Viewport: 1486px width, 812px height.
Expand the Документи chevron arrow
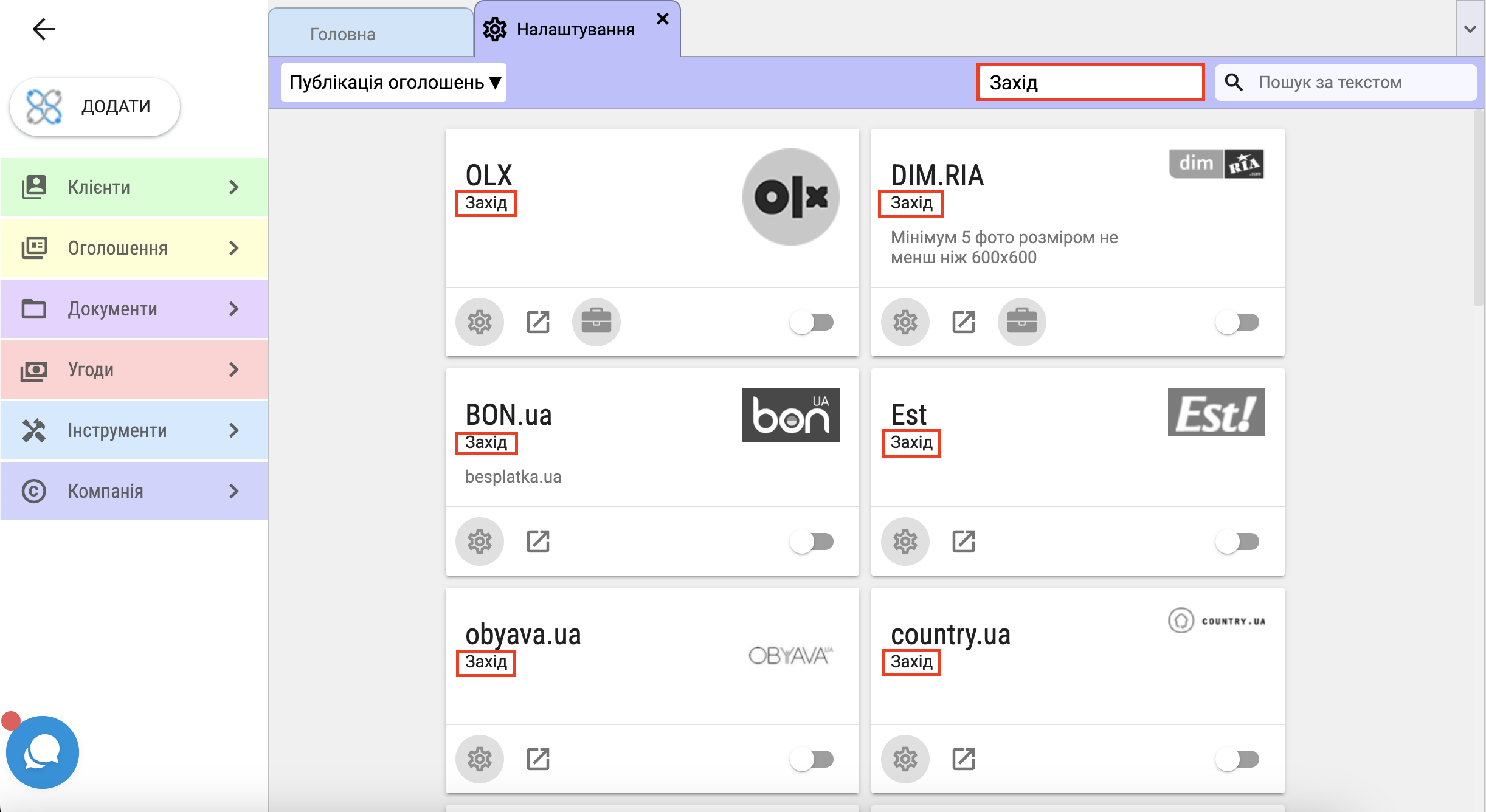234,309
